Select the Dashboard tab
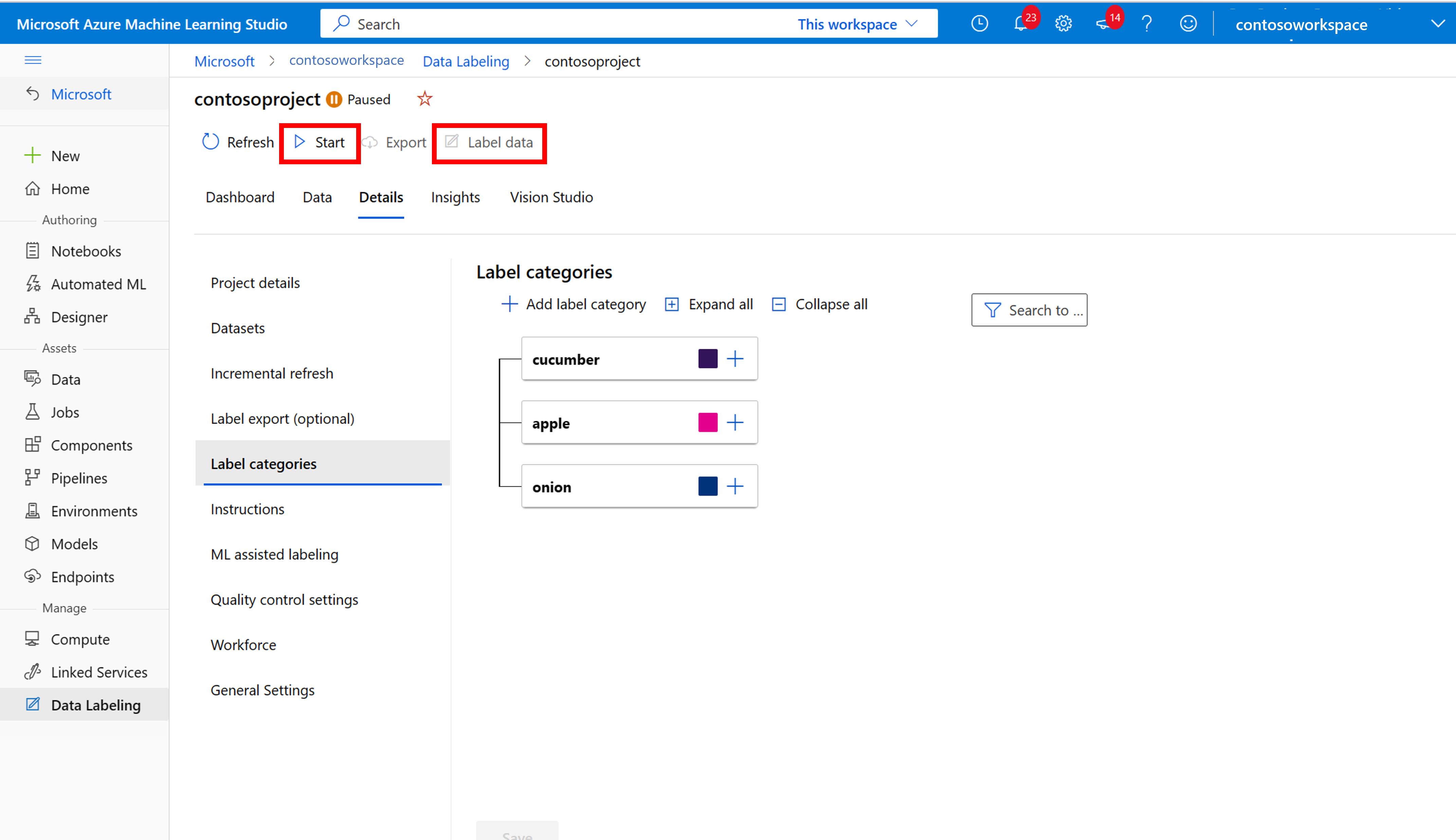This screenshot has height=840, width=1456. 240,196
